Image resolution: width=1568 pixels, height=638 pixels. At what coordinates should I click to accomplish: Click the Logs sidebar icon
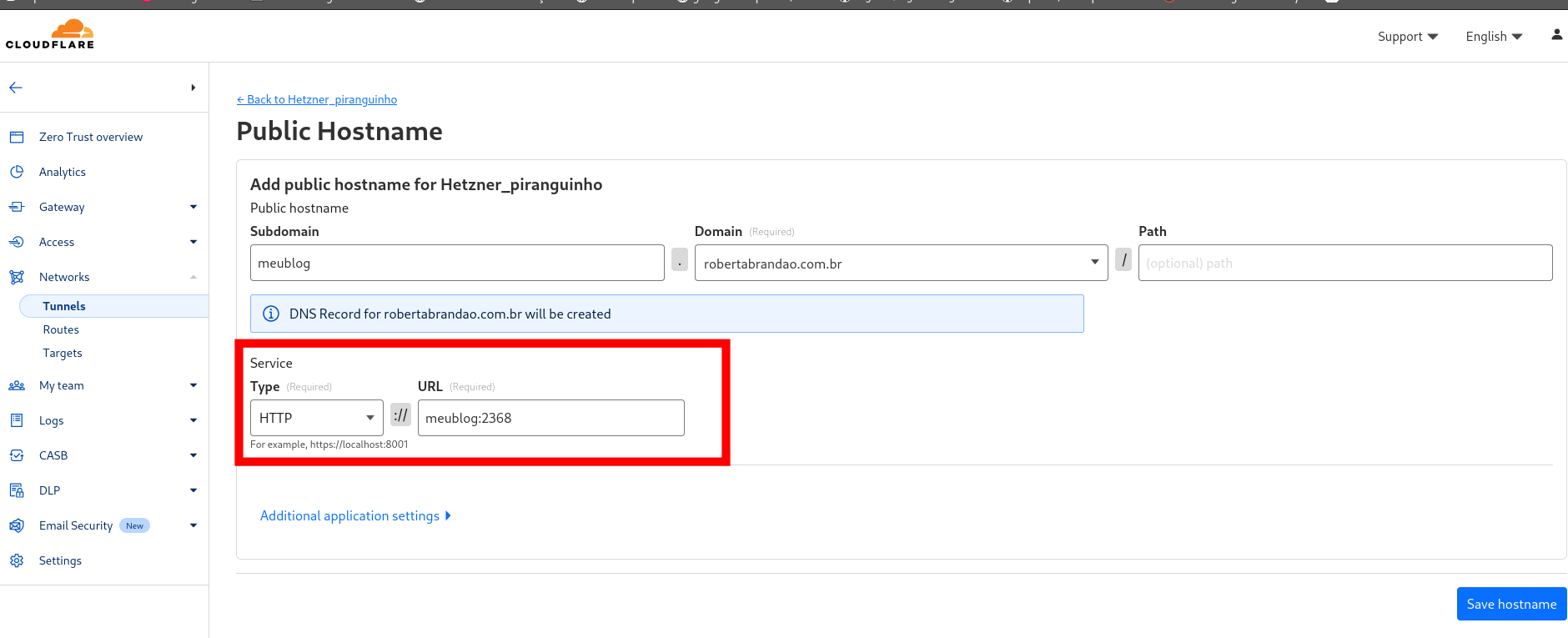(17, 420)
